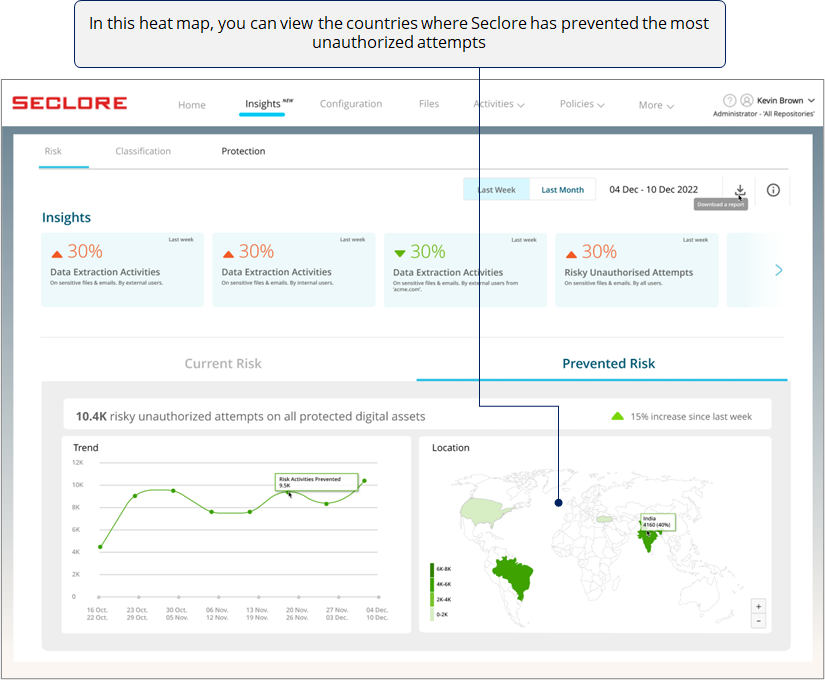
Task: Show next insight cards with right chevron
Action: (779, 270)
